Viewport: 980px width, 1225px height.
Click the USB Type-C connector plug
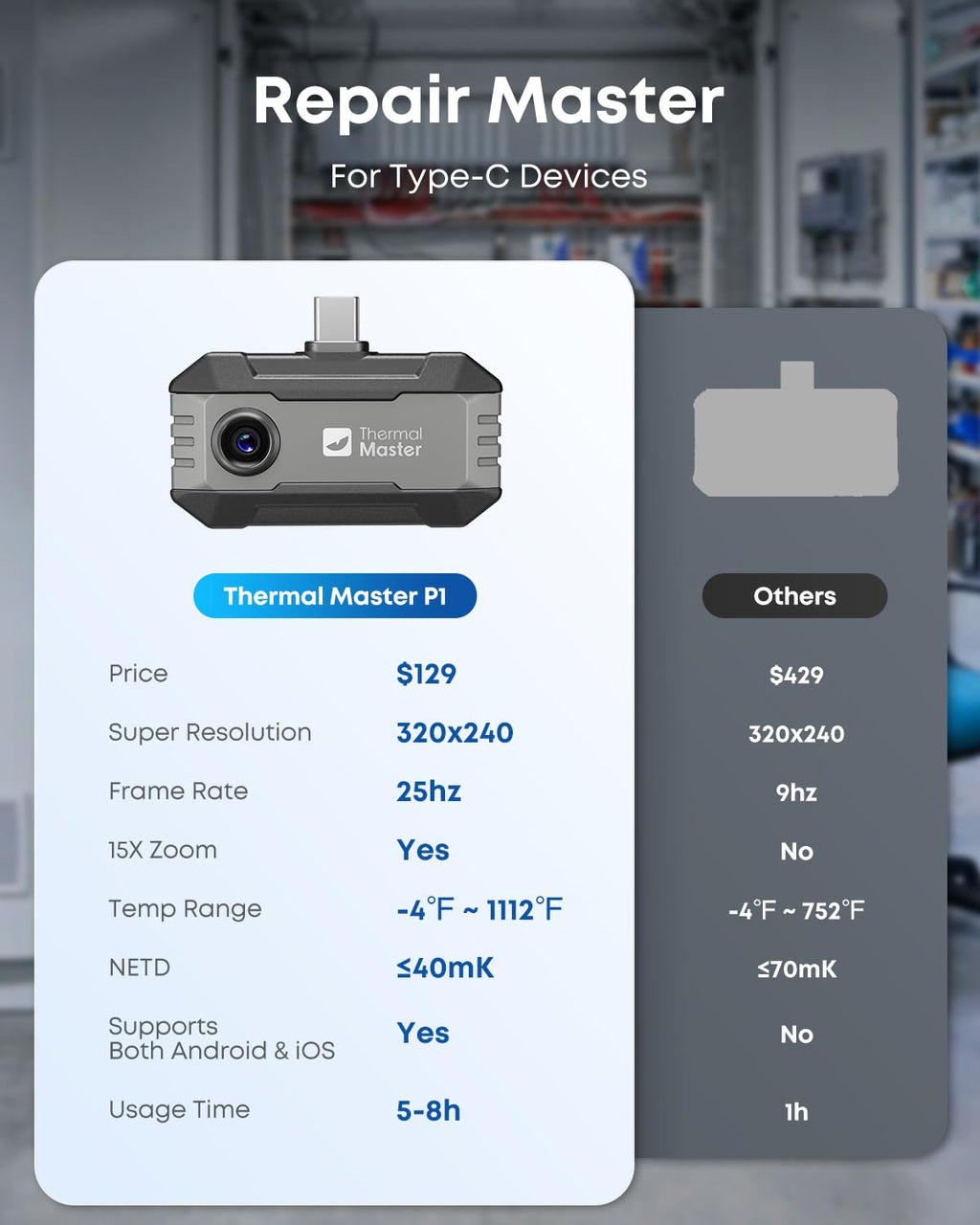pos(336,323)
